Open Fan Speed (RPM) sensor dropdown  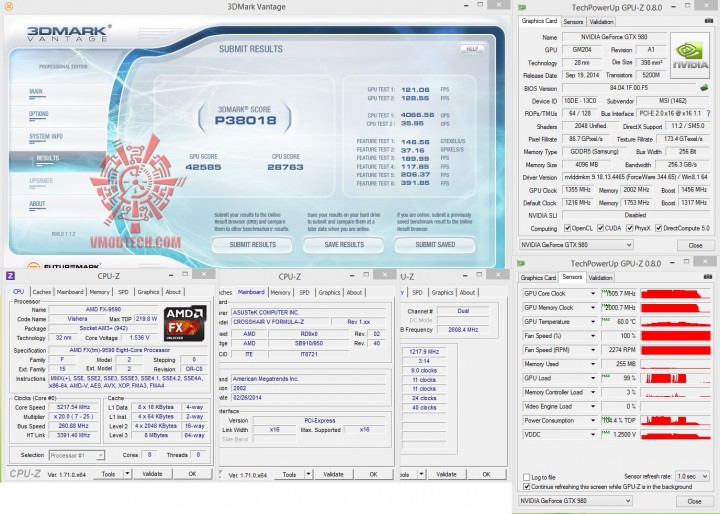pos(593,350)
